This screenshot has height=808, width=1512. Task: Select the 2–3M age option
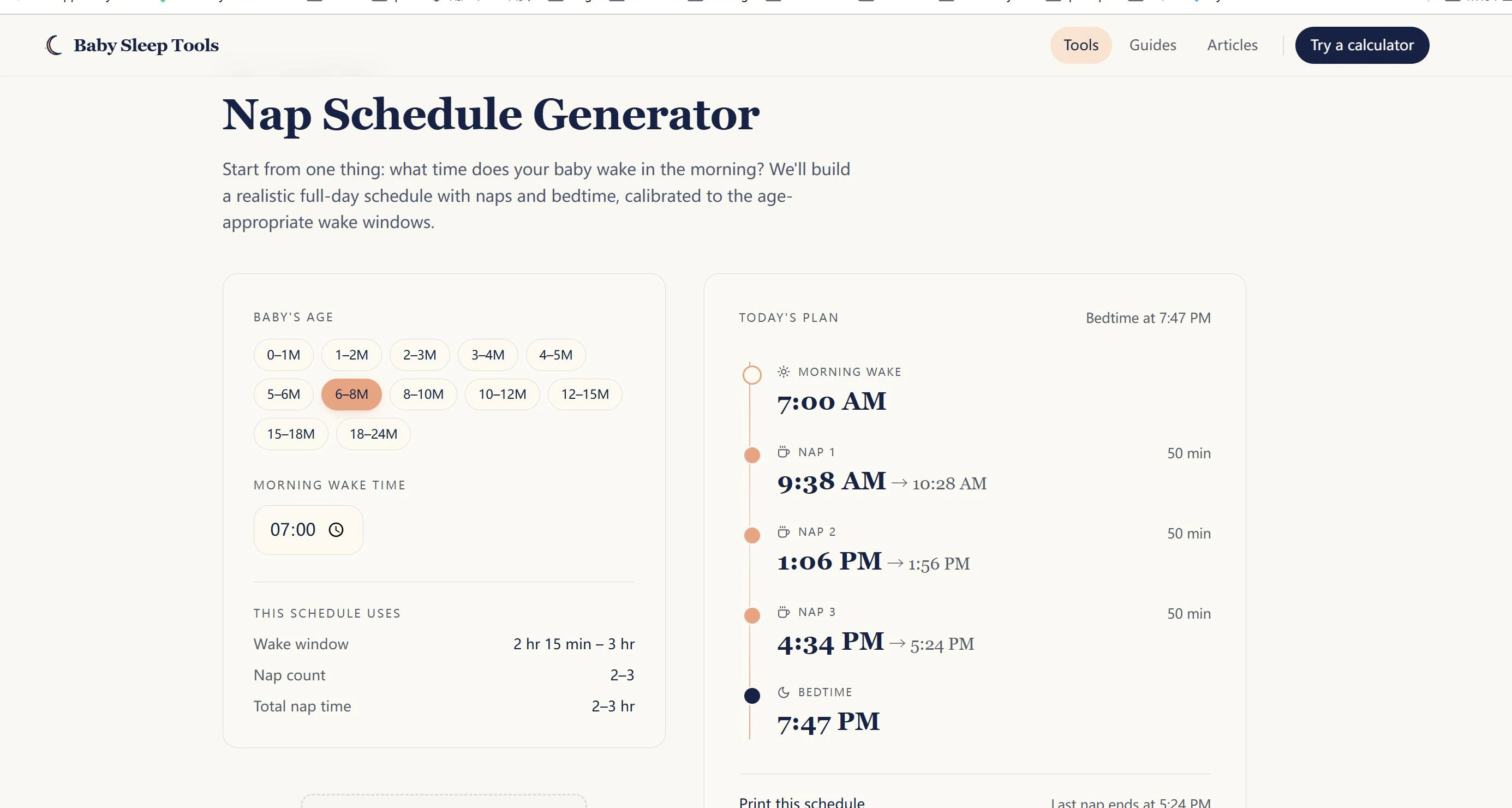click(x=420, y=355)
